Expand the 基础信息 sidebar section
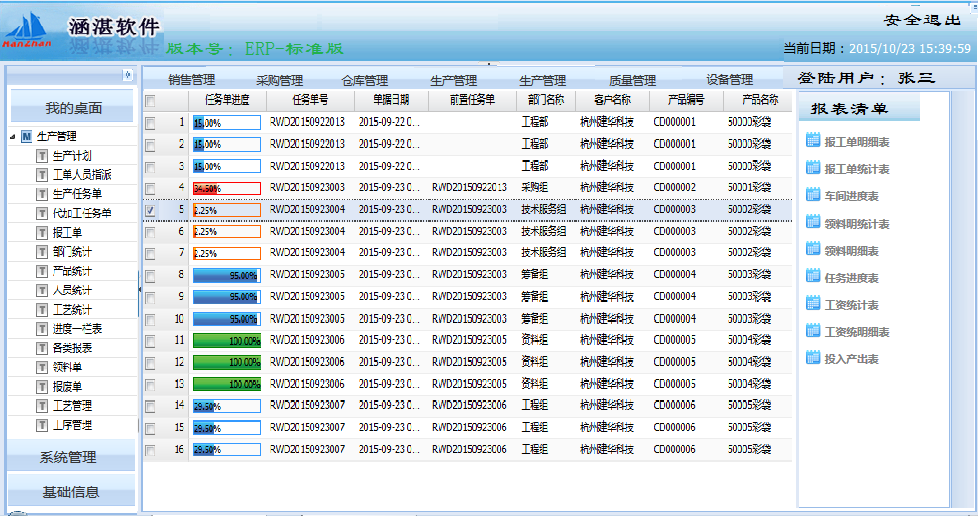 pos(69,492)
